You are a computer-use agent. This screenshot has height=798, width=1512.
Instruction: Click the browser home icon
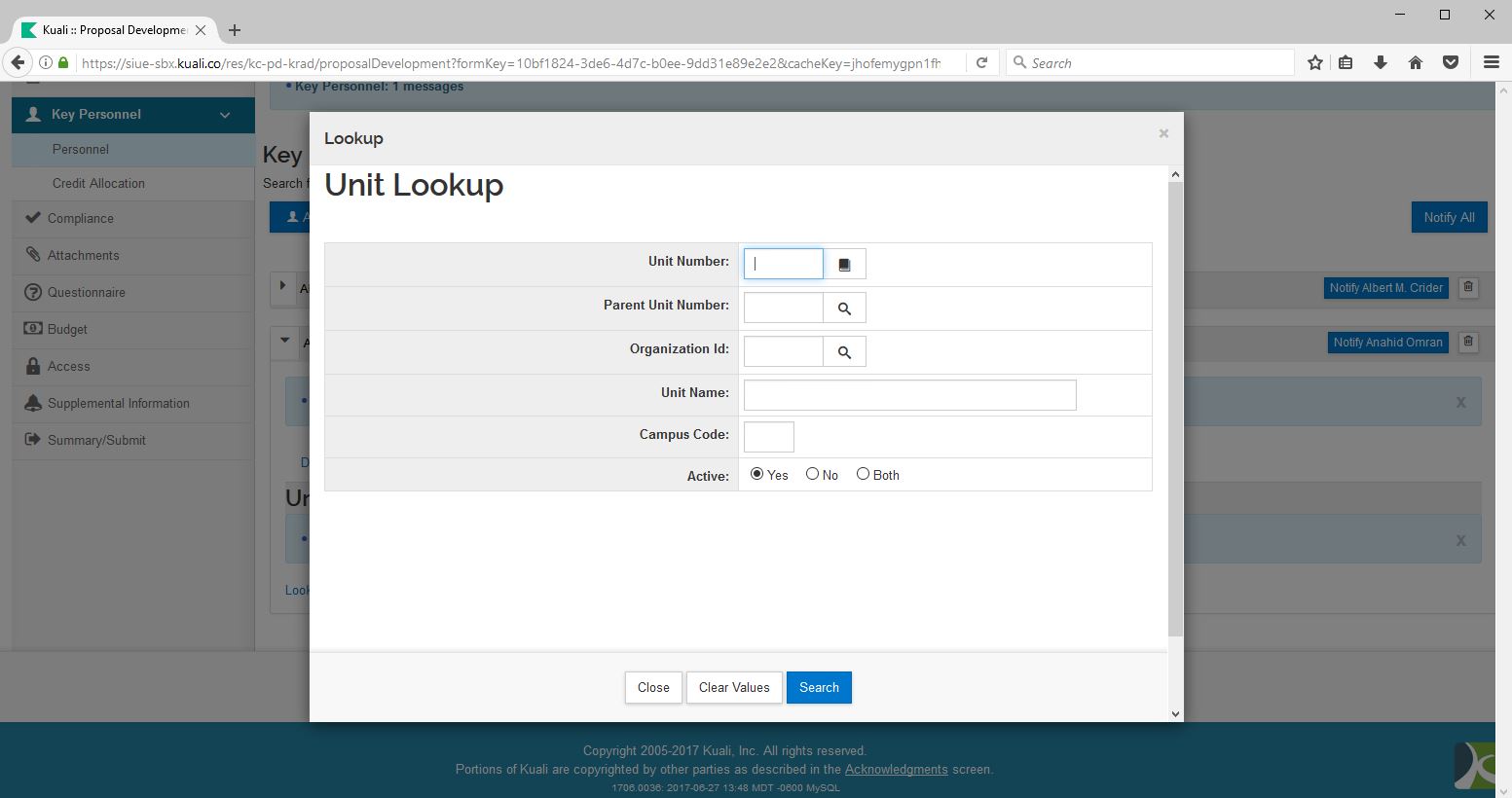[x=1416, y=63]
